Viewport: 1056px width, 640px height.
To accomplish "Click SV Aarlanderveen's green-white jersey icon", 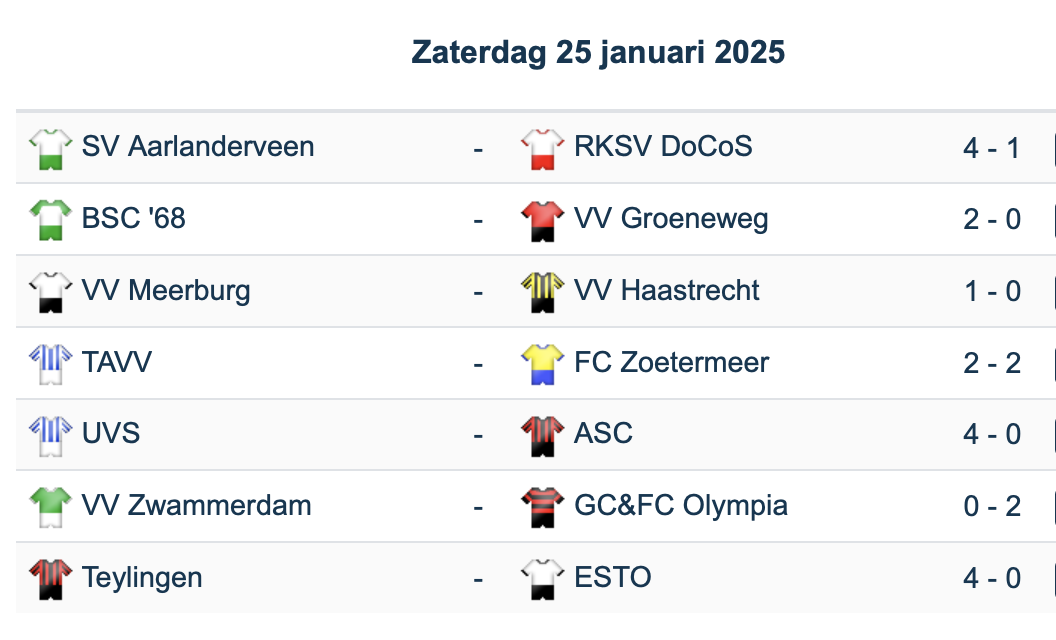I will tap(50, 148).
